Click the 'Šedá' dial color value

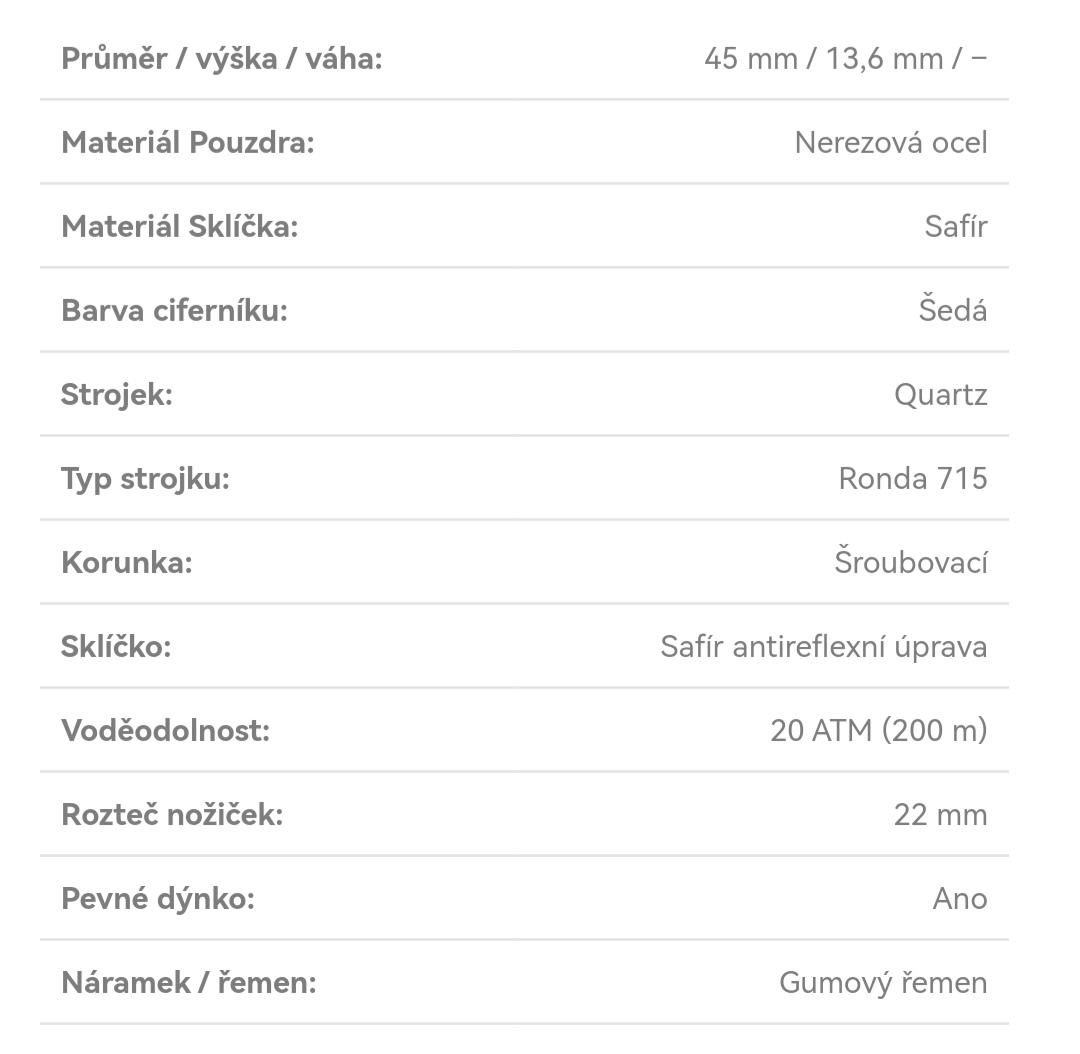point(953,309)
